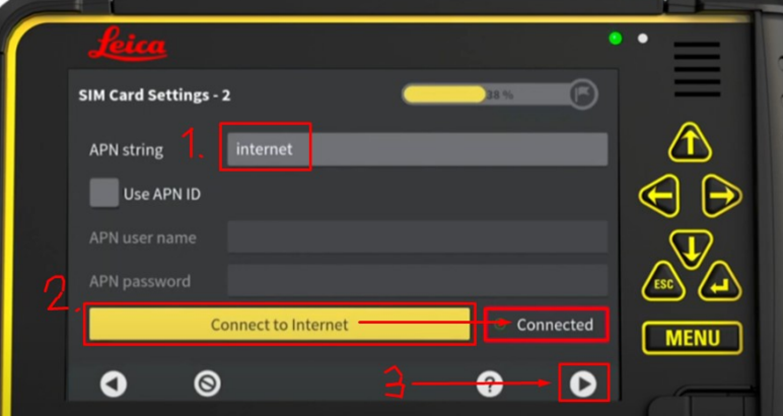Click the left arrow key
Screen dimensions: 783x416
660,196
